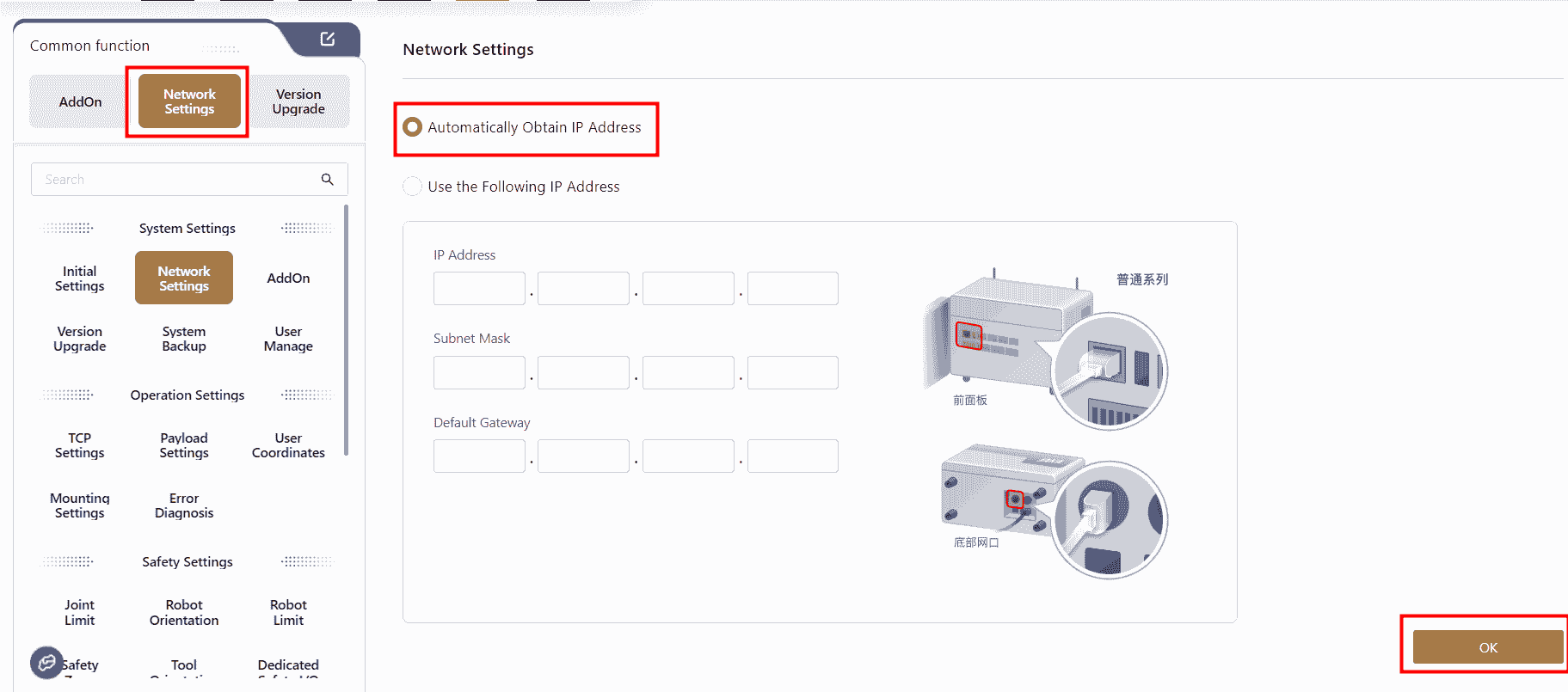The height and width of the screenshot is (692, 1568).
Task: Open System Backup settings
Action: [184, 339]
